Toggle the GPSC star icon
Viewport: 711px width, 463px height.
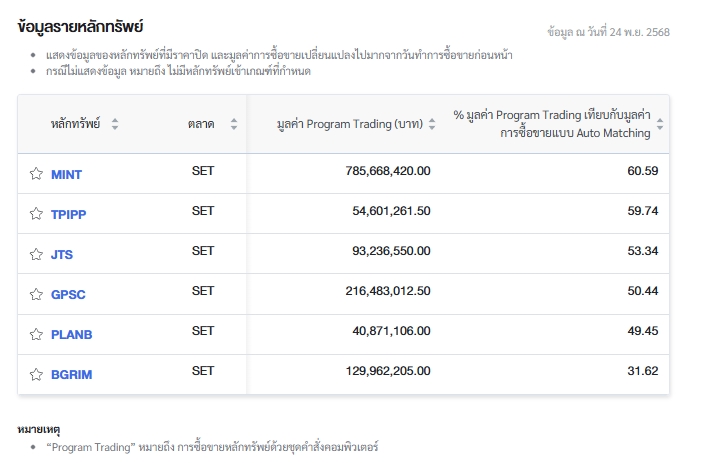click(36, 294)
